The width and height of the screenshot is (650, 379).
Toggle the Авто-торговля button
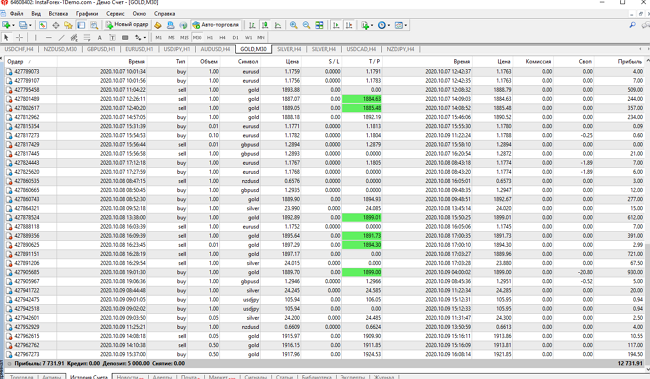[216, 25]
